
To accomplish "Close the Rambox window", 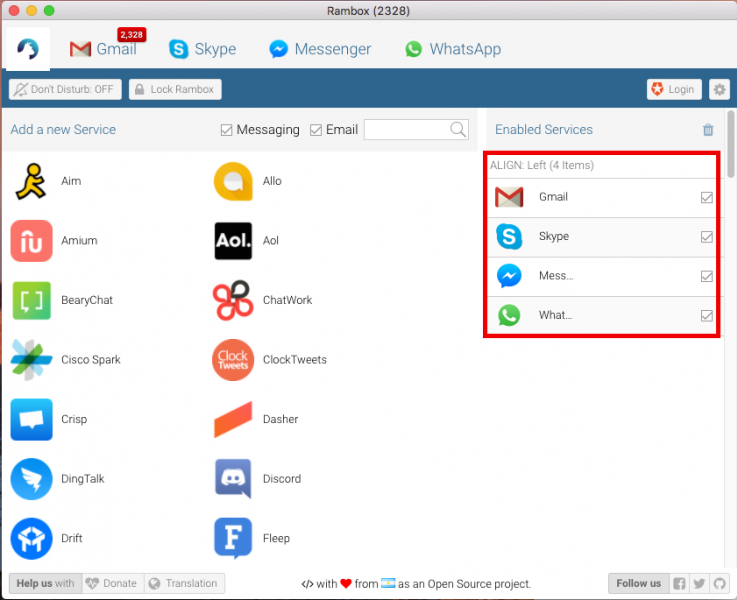I will (14, 10).
